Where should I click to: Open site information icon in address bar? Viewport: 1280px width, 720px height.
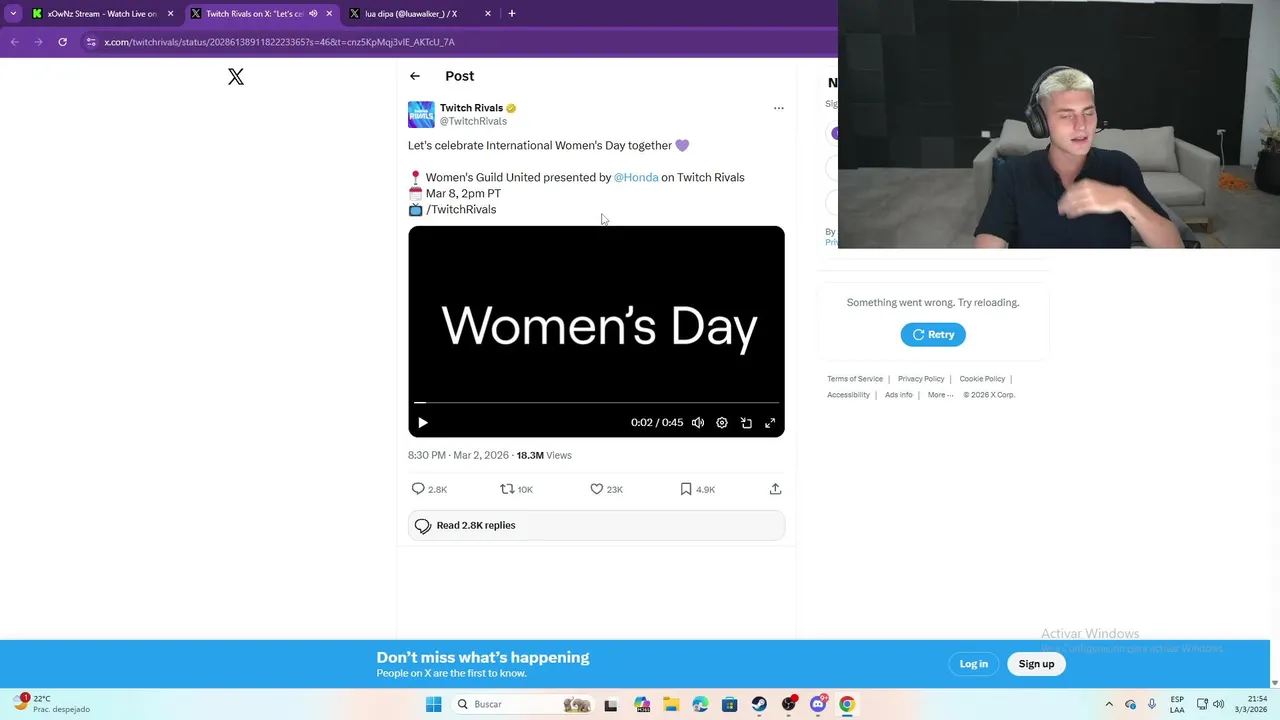(91, 42)
